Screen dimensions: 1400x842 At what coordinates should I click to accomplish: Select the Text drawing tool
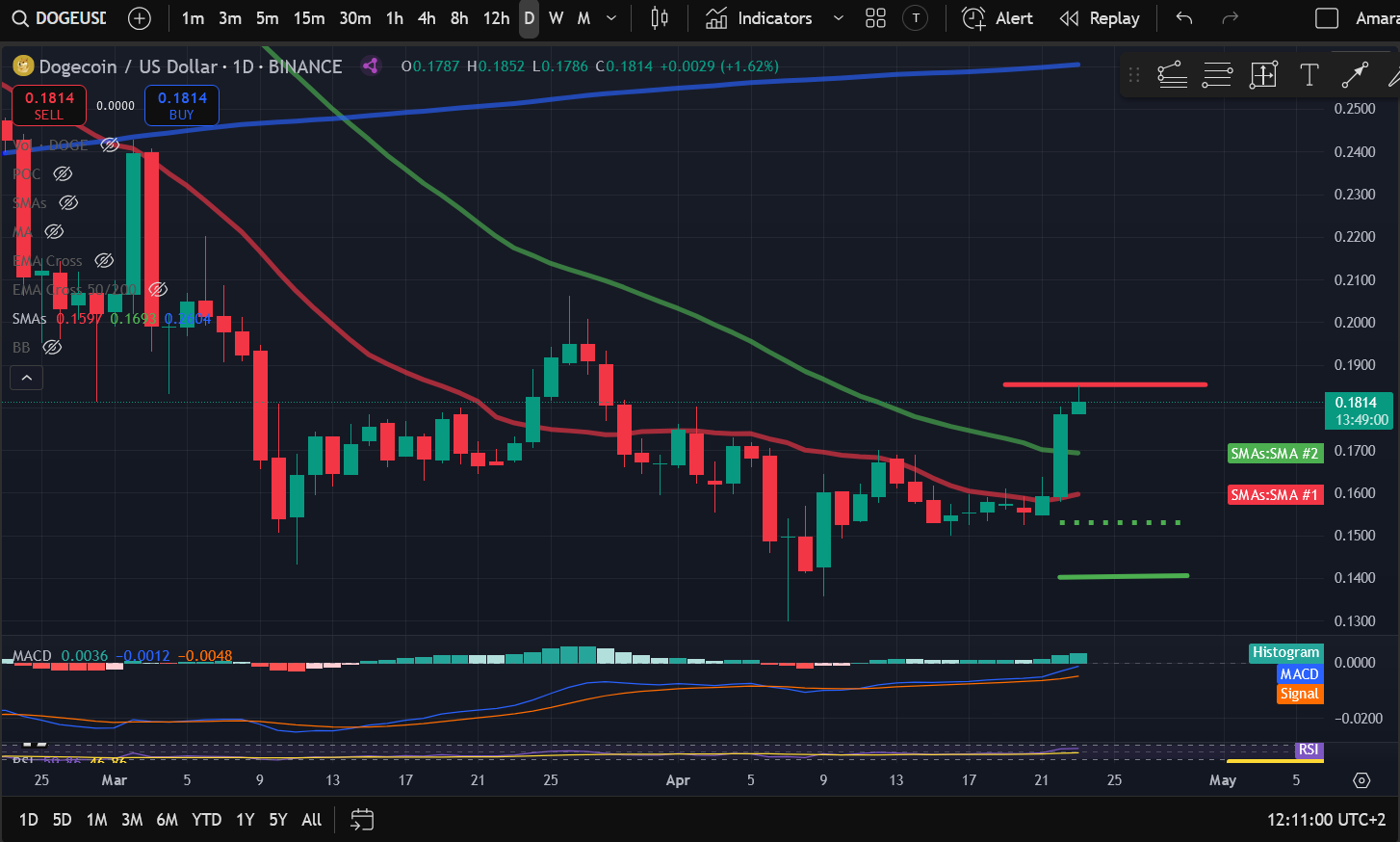click(x=1309, y=75)
